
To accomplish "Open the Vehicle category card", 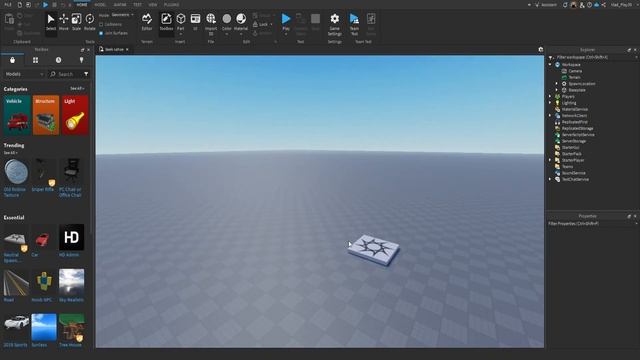I will click(17, 115).
